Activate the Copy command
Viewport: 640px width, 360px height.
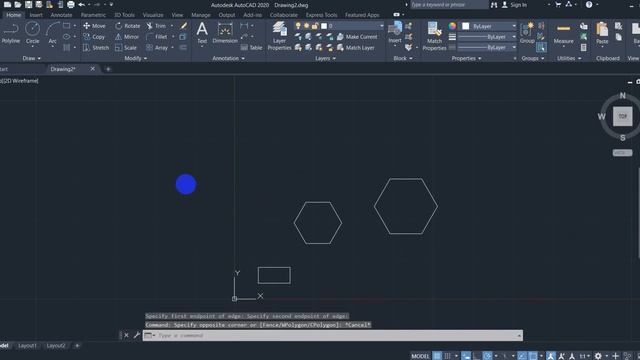94,37
